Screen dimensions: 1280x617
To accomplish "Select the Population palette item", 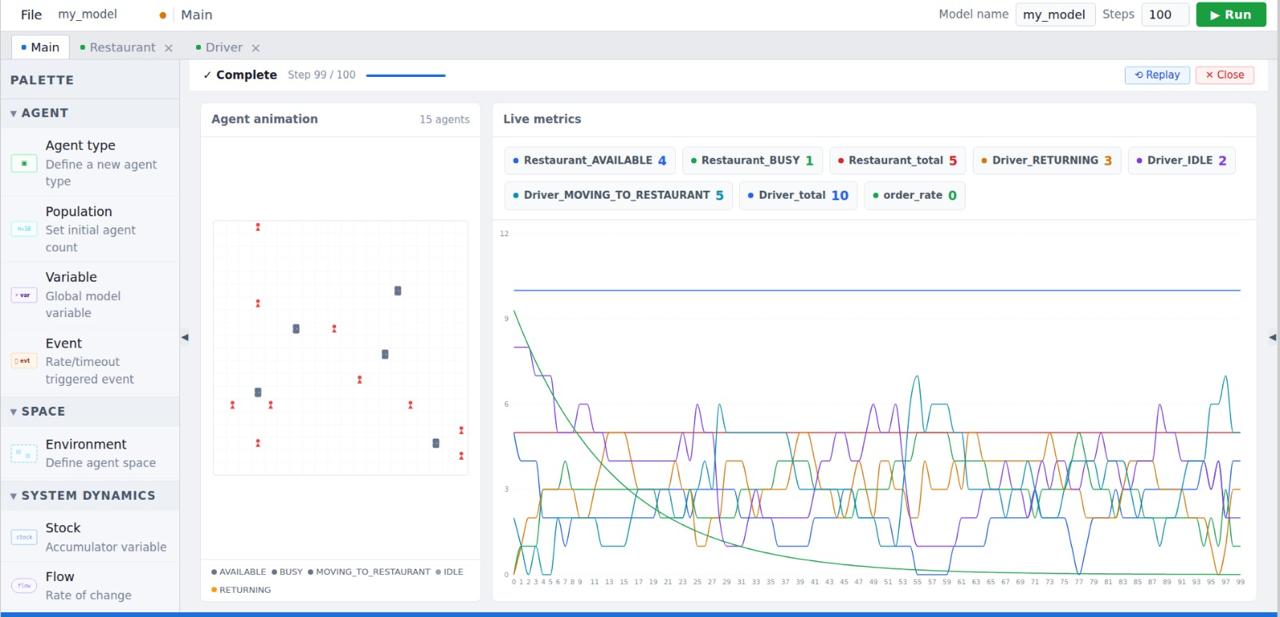I will coord(90,229).
